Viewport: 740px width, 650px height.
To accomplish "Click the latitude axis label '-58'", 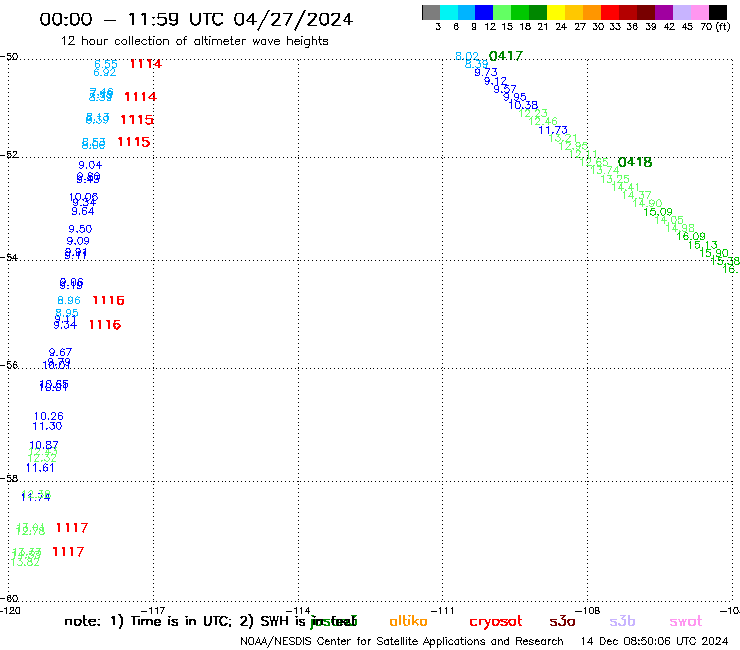I will pos(9,478).
